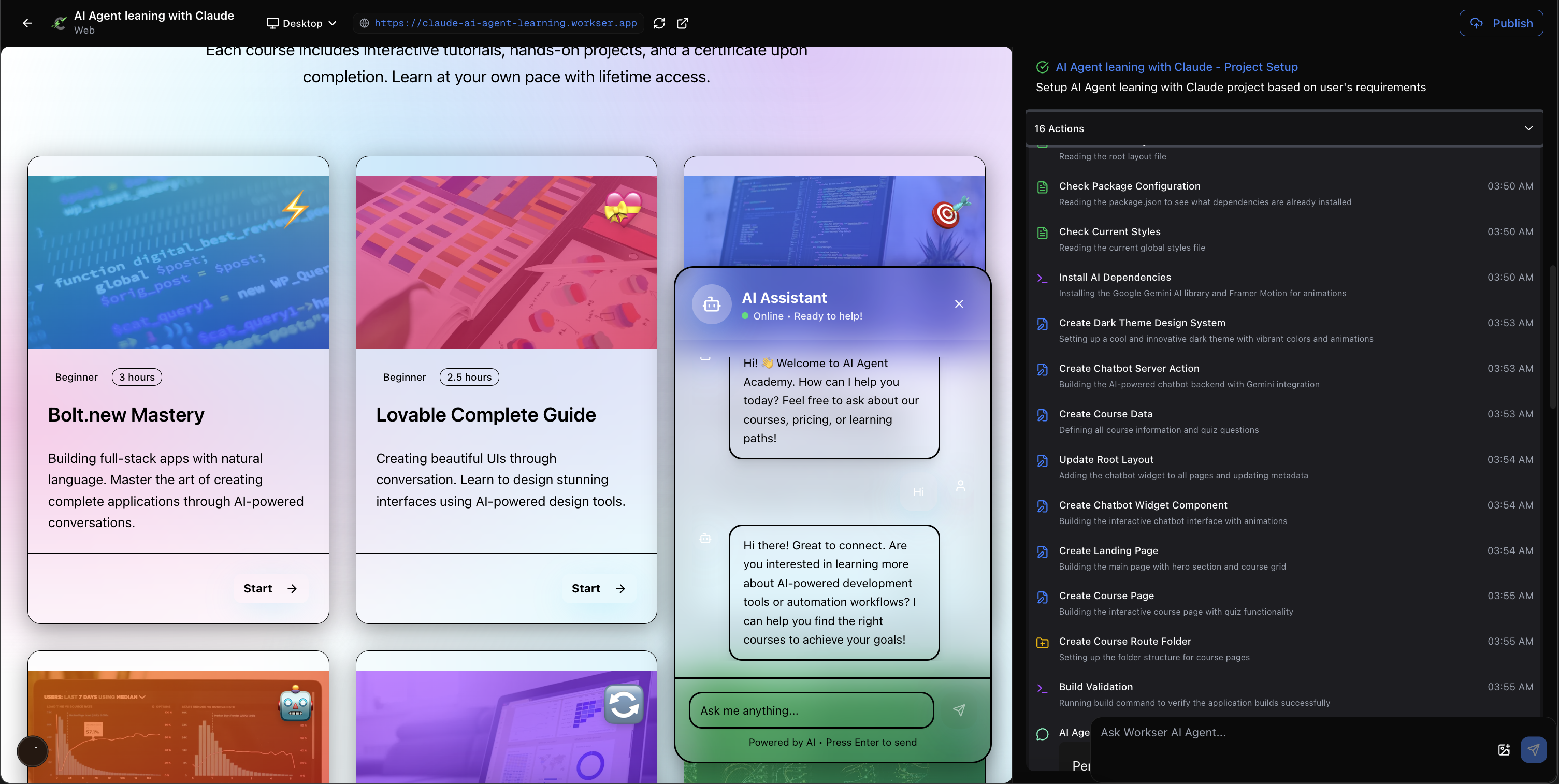
Task: Select the Install AI Dependencies action
Action: point(1114,277)
